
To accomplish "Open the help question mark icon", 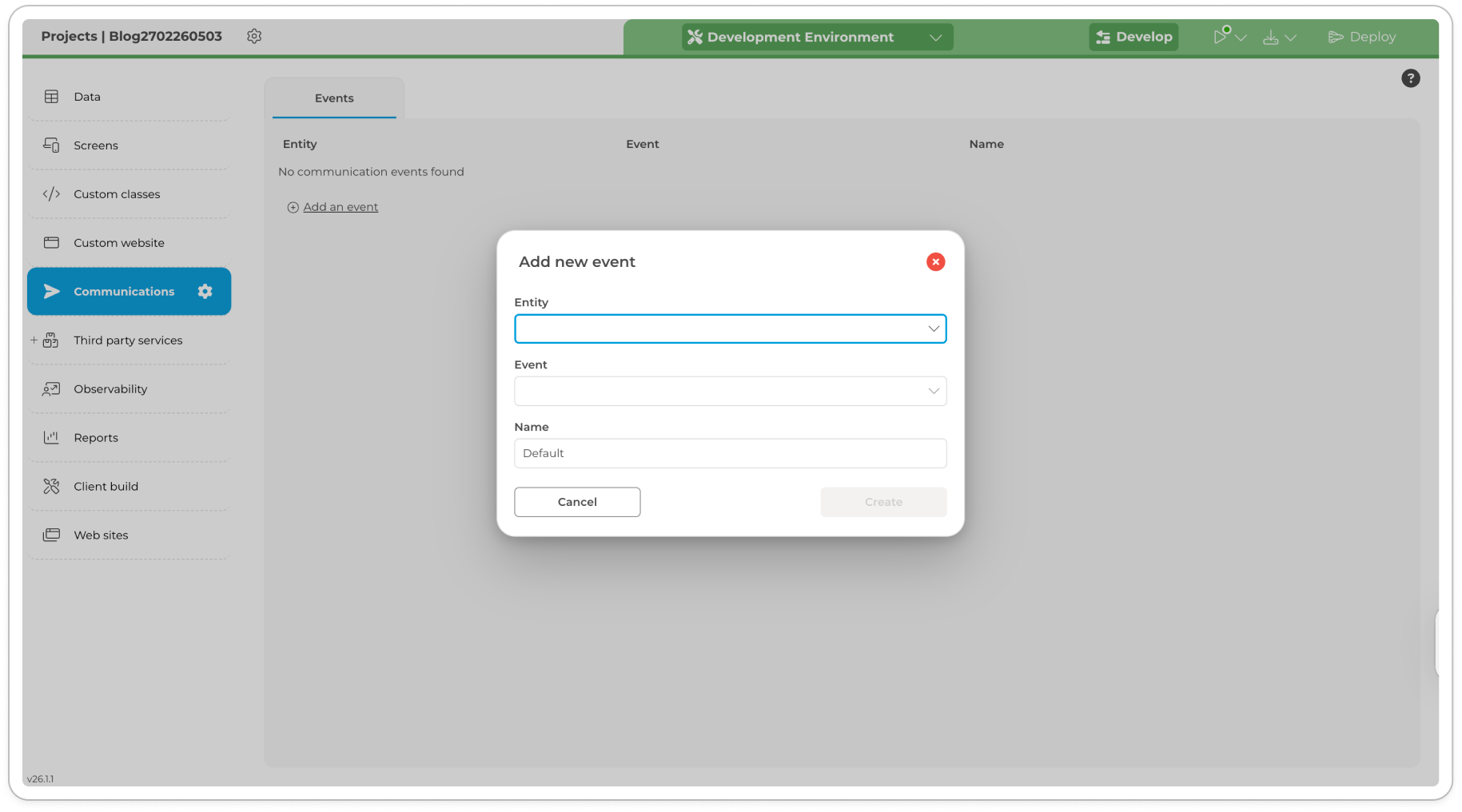I will point(1410,78).
